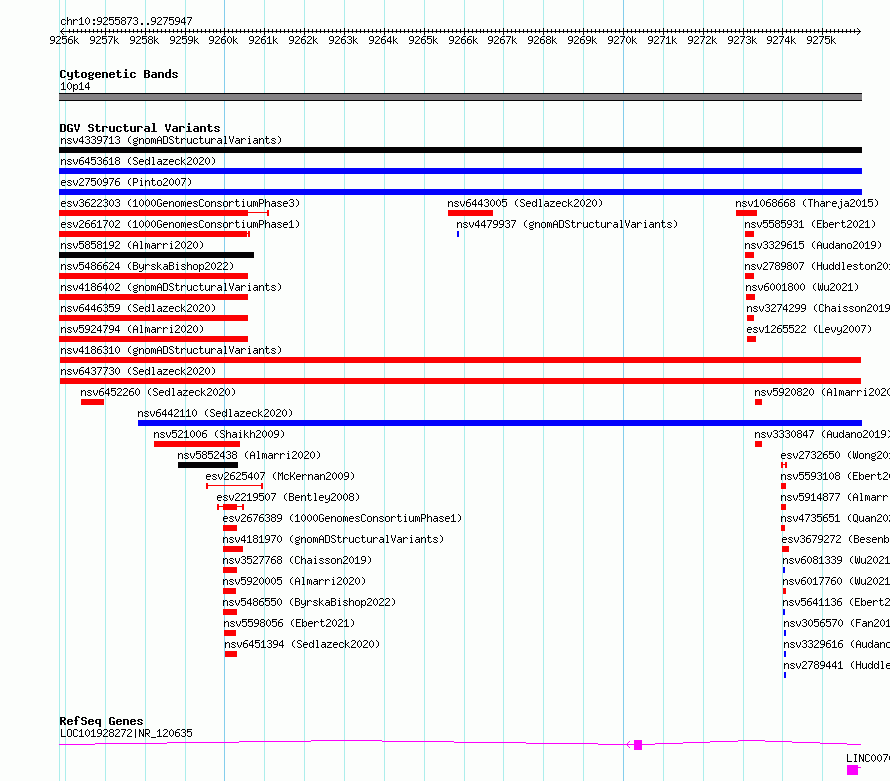Viewport: 890px width, 781px height.
Task: Click the nsv6442110 Sedlazeck2020 label
Action: [215, 413]
